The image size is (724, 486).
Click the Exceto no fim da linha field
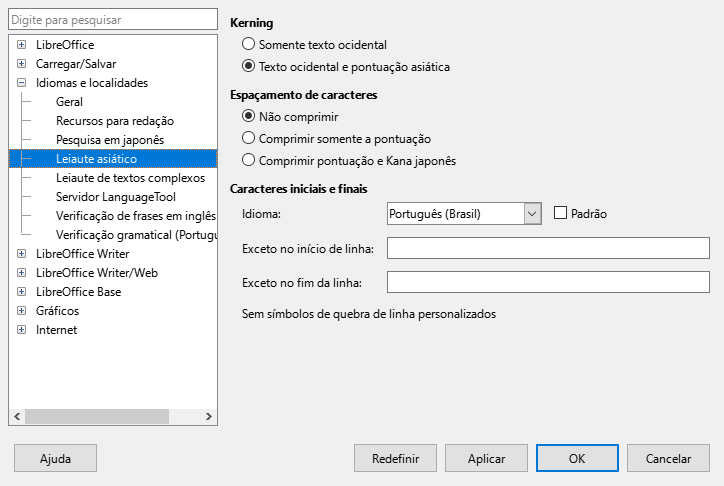point(548,282)
